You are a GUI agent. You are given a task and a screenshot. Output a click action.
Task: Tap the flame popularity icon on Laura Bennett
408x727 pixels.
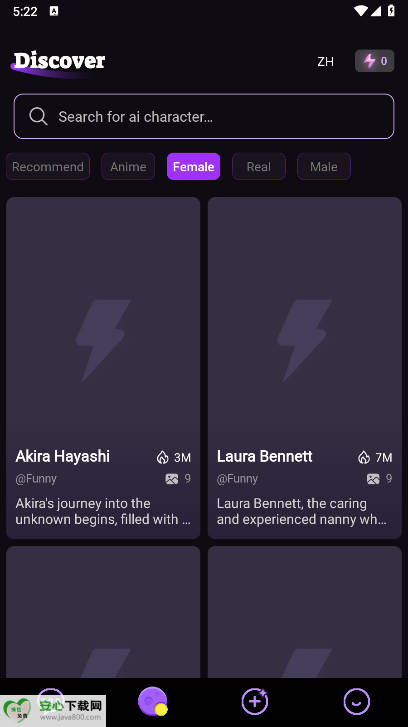[364, 458]
